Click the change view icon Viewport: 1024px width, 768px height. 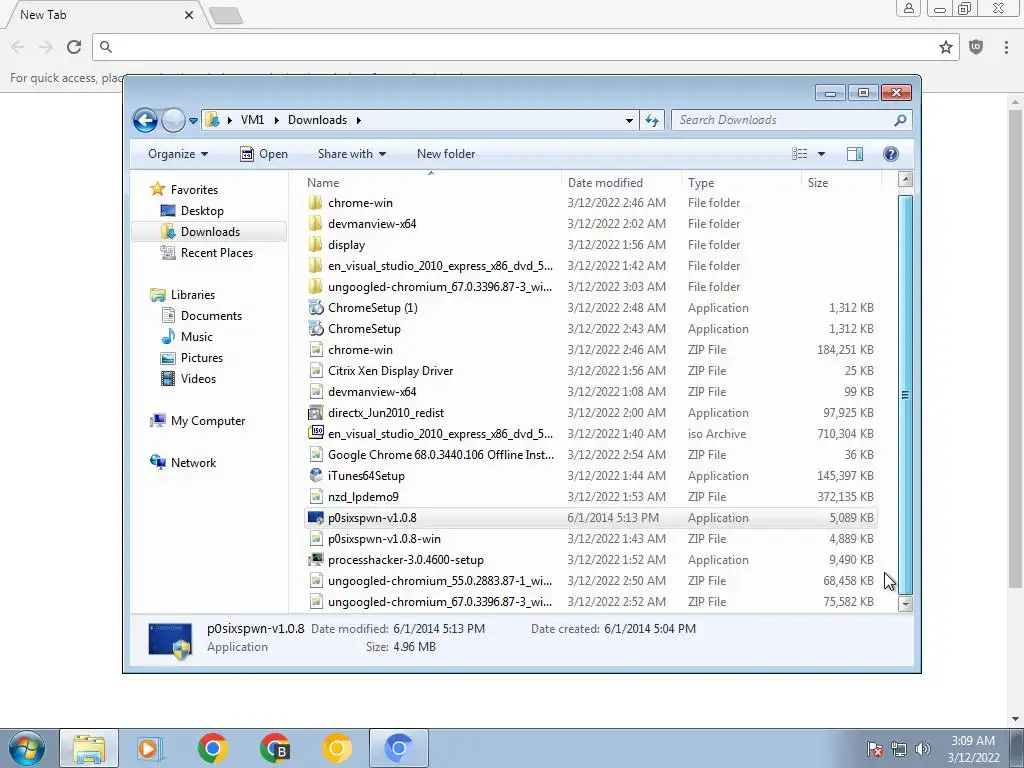click(x=799, y=153)
